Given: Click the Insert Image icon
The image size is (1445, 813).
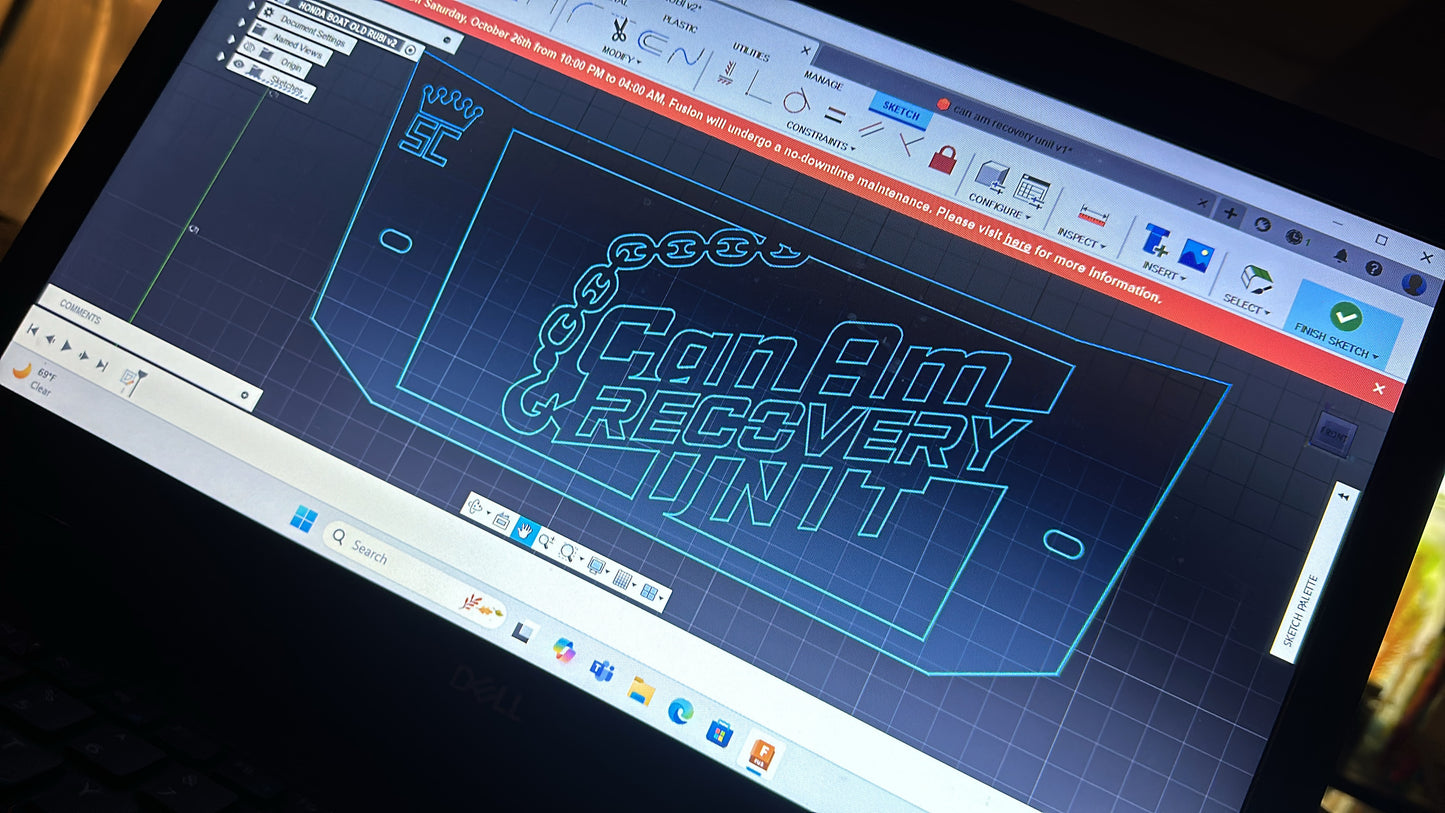Looking at the screenshot, I should pyautogui.click(x=1196, y=255).
